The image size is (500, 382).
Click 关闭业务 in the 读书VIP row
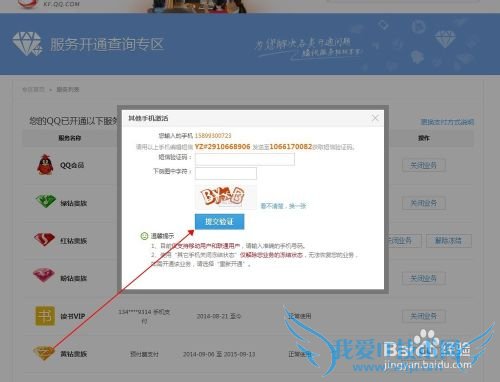click(x=423, y=316)
